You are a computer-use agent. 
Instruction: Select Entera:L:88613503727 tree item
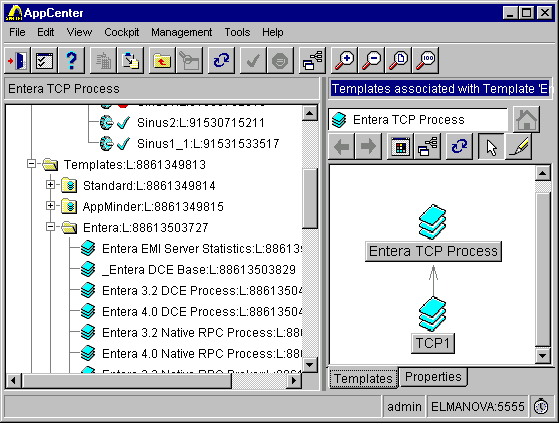point(145,228)
